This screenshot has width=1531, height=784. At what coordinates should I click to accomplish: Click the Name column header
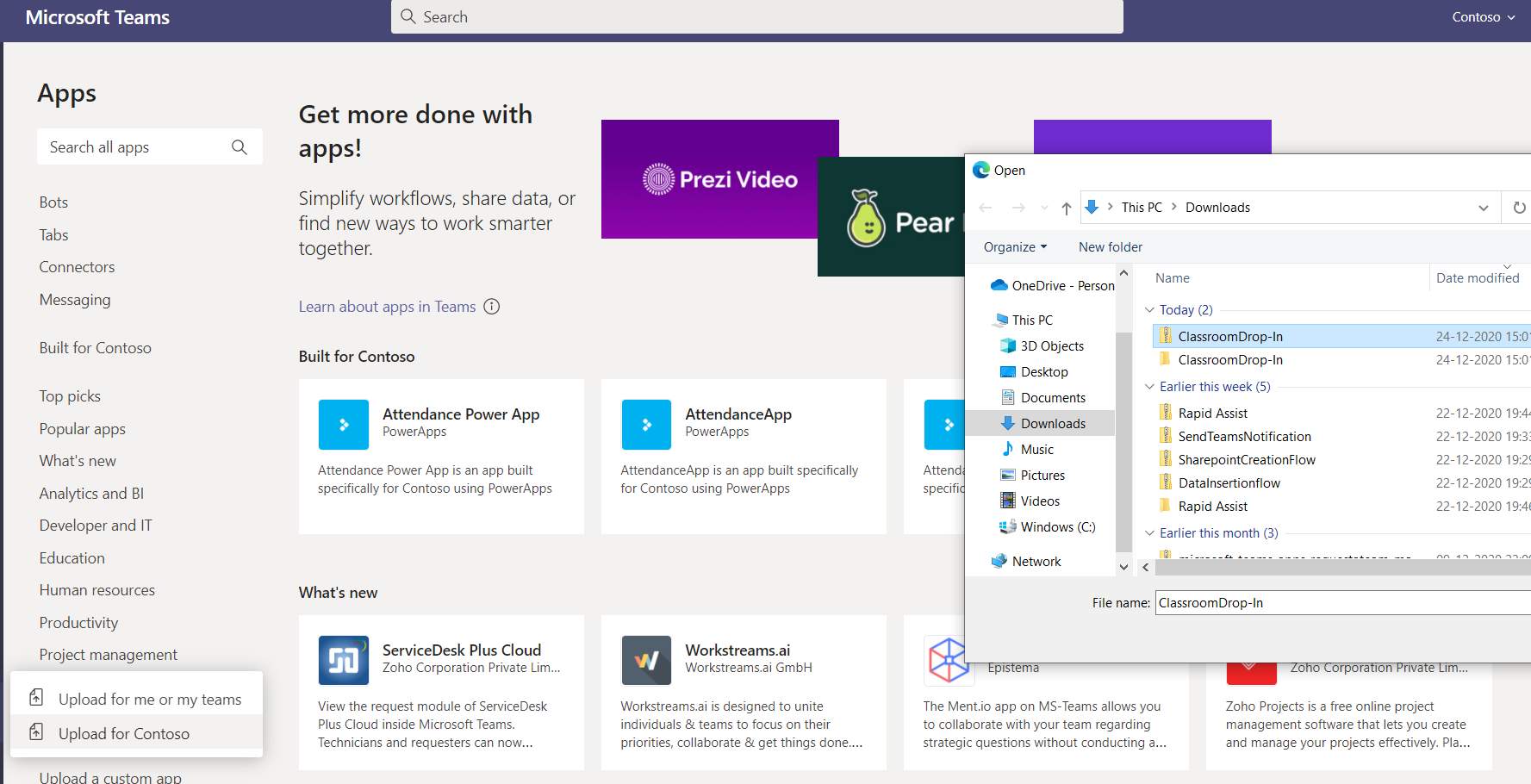coord(1172,278)
